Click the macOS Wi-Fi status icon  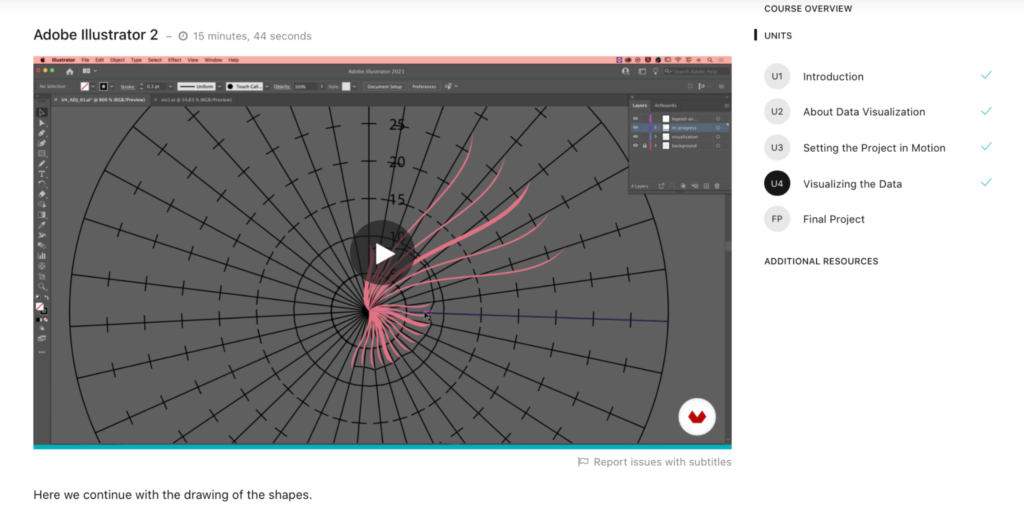[678, 59]
